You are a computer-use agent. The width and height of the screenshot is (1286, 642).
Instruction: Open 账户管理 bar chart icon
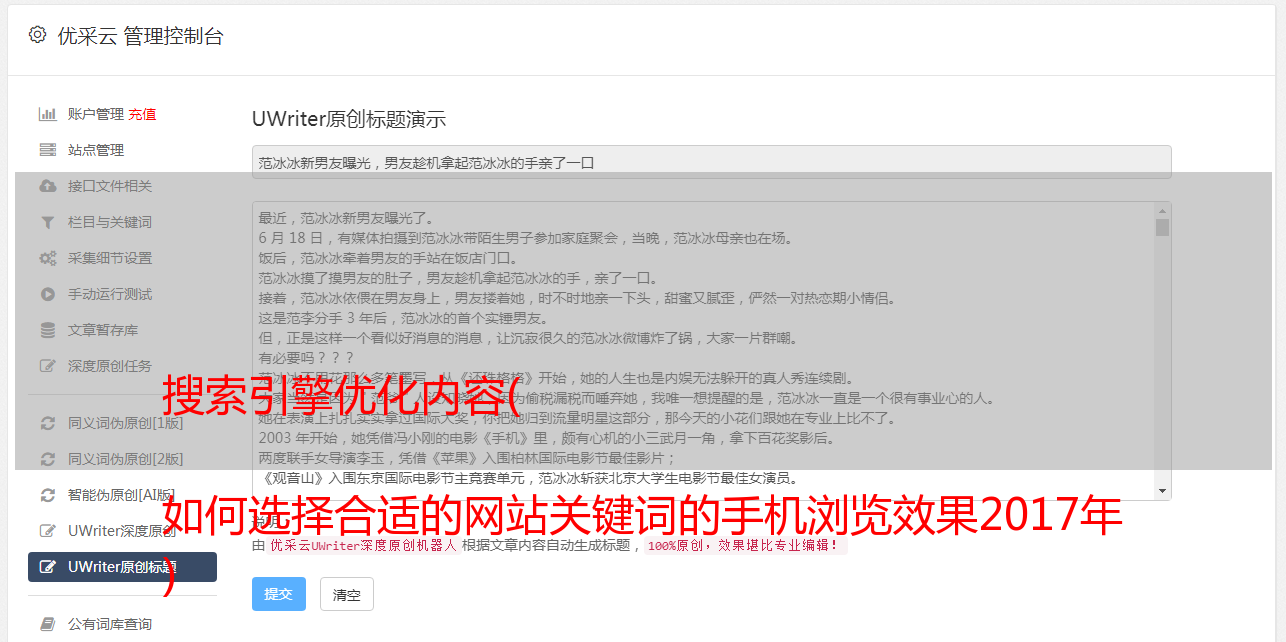pos(47,114)
